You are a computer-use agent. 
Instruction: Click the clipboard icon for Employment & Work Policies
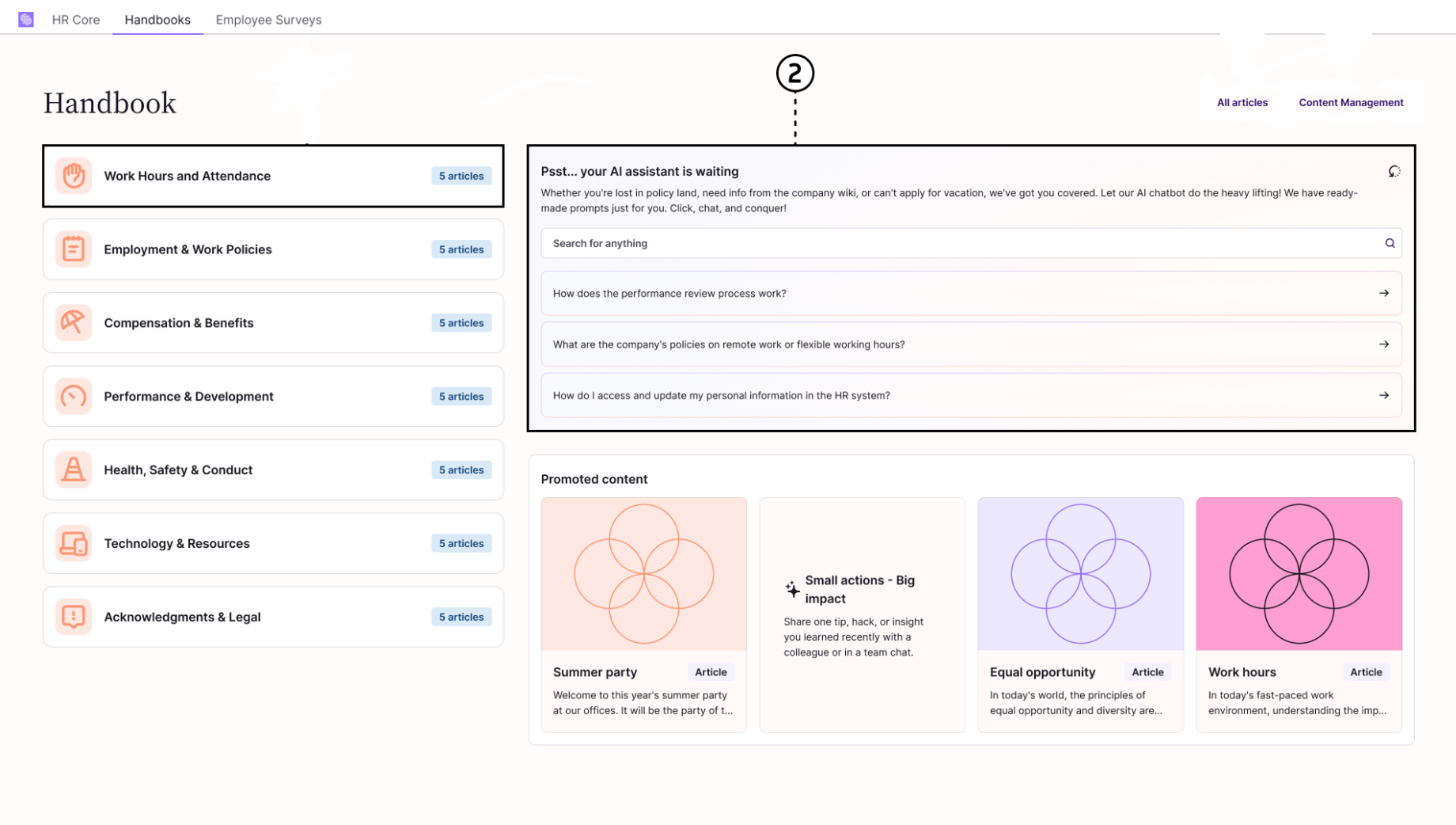74,249
